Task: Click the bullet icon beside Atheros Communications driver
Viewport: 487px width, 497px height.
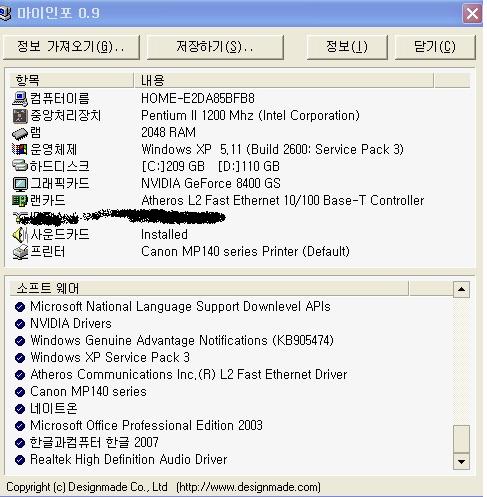Action: 20,375
